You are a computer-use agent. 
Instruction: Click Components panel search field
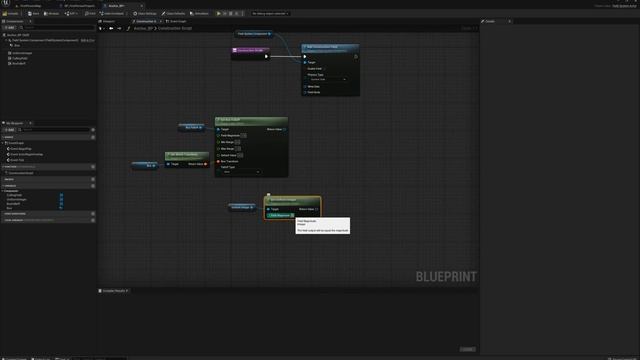[x=57, y=27]
